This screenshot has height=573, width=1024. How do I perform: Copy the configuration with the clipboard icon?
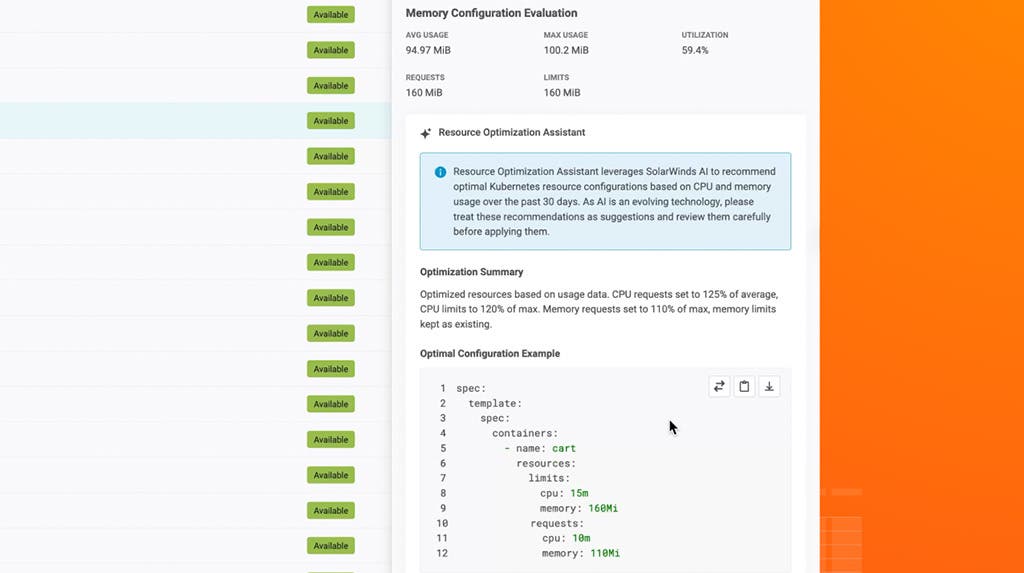coord(744,386)
